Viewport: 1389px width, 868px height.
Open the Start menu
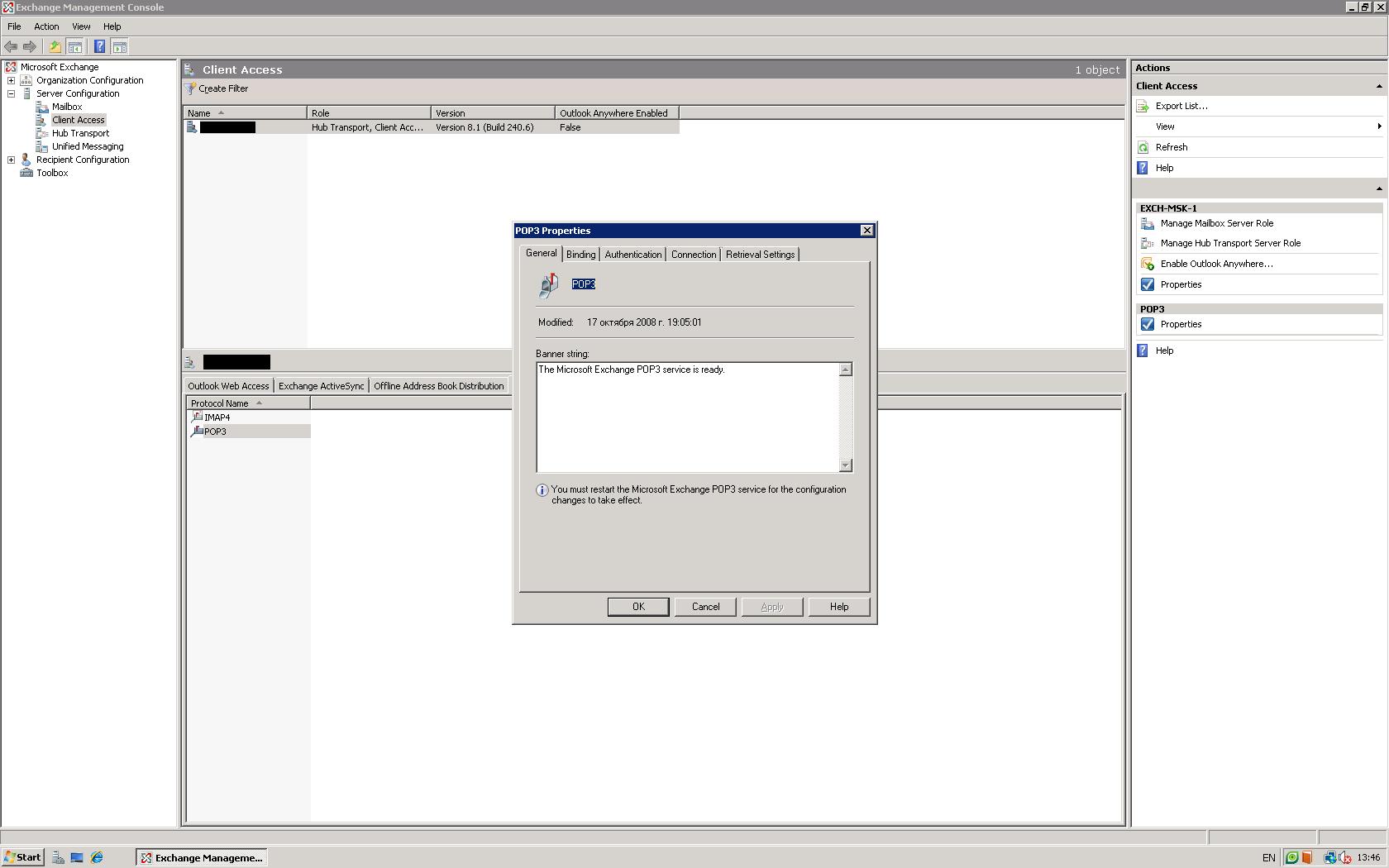[22, 857]
